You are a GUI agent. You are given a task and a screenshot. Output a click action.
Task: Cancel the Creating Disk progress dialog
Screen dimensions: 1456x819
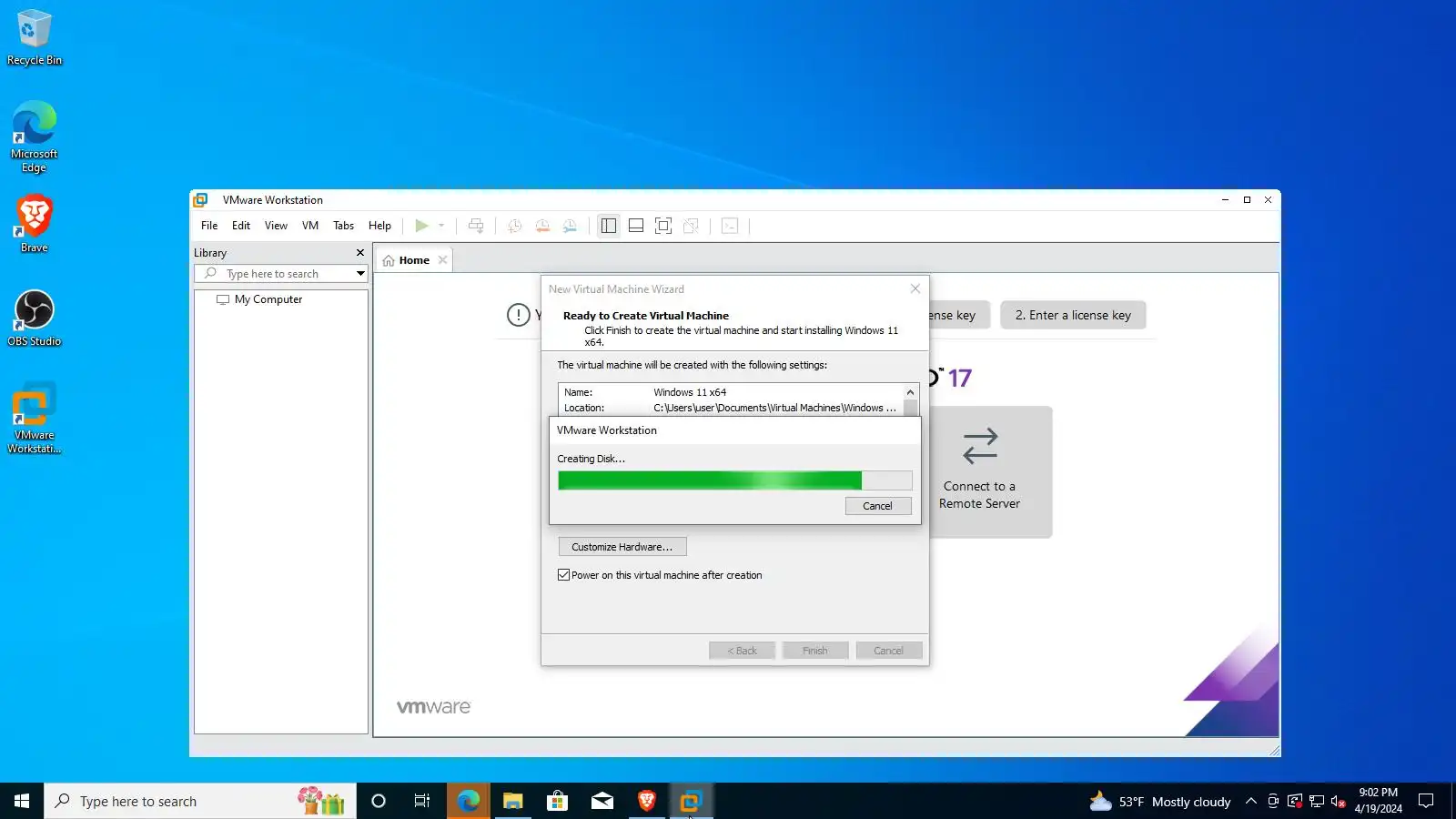click(x=878, y=506)
